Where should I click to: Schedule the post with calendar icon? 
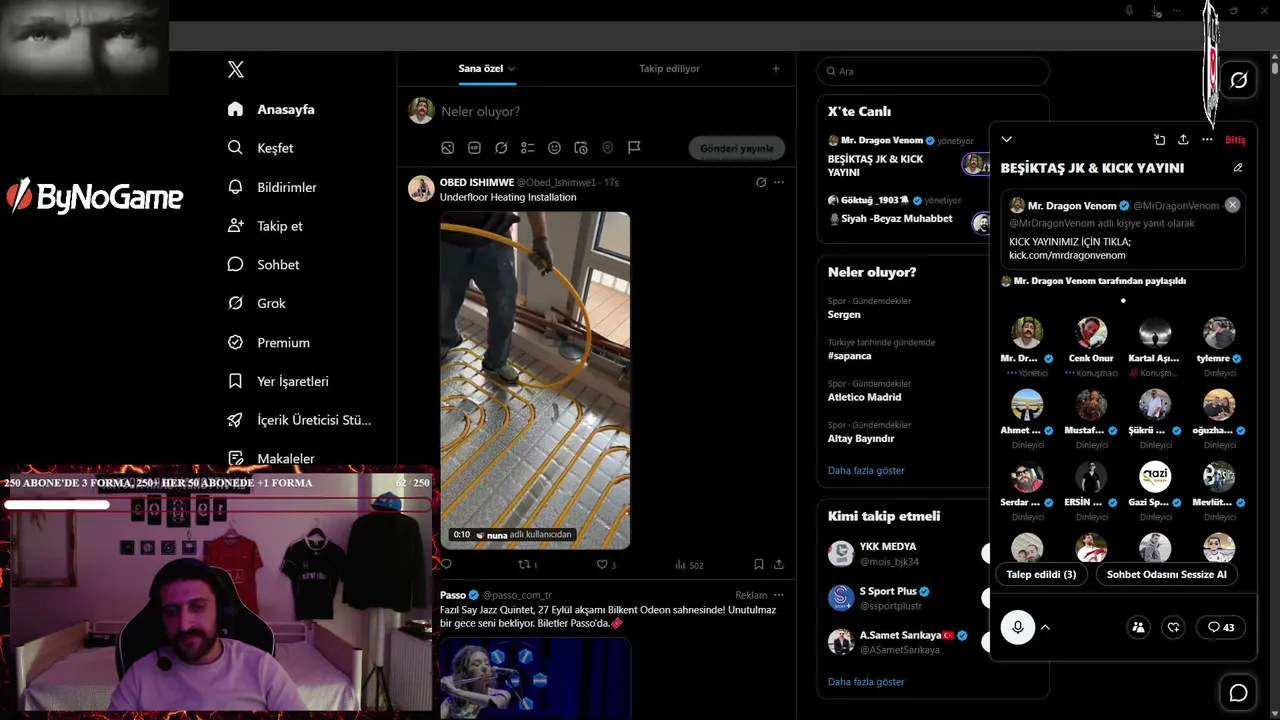(x=581, y=148)
